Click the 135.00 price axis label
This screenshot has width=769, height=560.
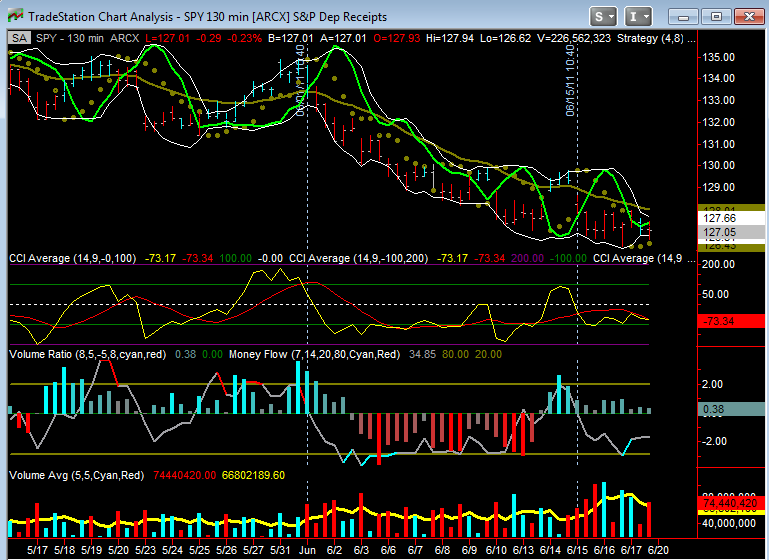tap(718, 57)
